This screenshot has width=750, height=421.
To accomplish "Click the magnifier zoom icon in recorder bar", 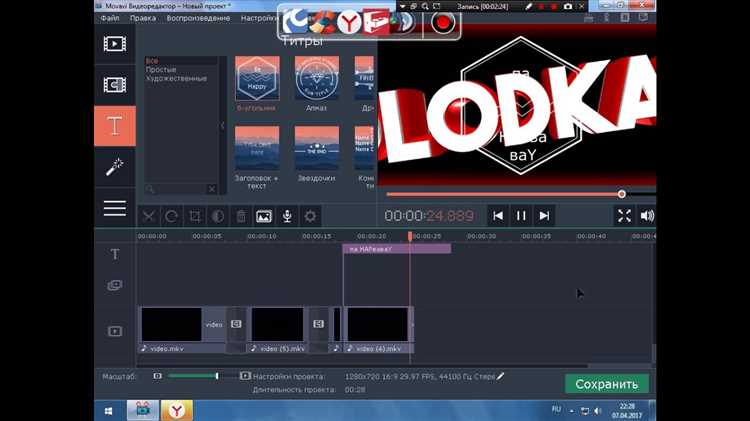I will (x=425, y=7).
